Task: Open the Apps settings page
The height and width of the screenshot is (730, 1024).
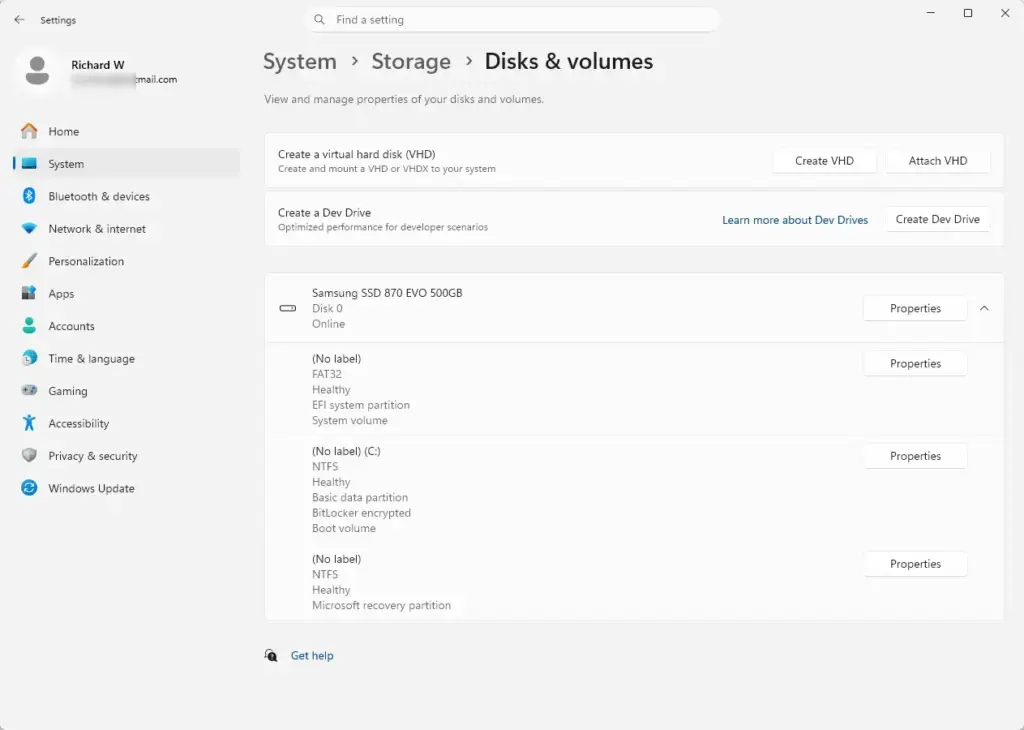Action: (x=126, y=293)
